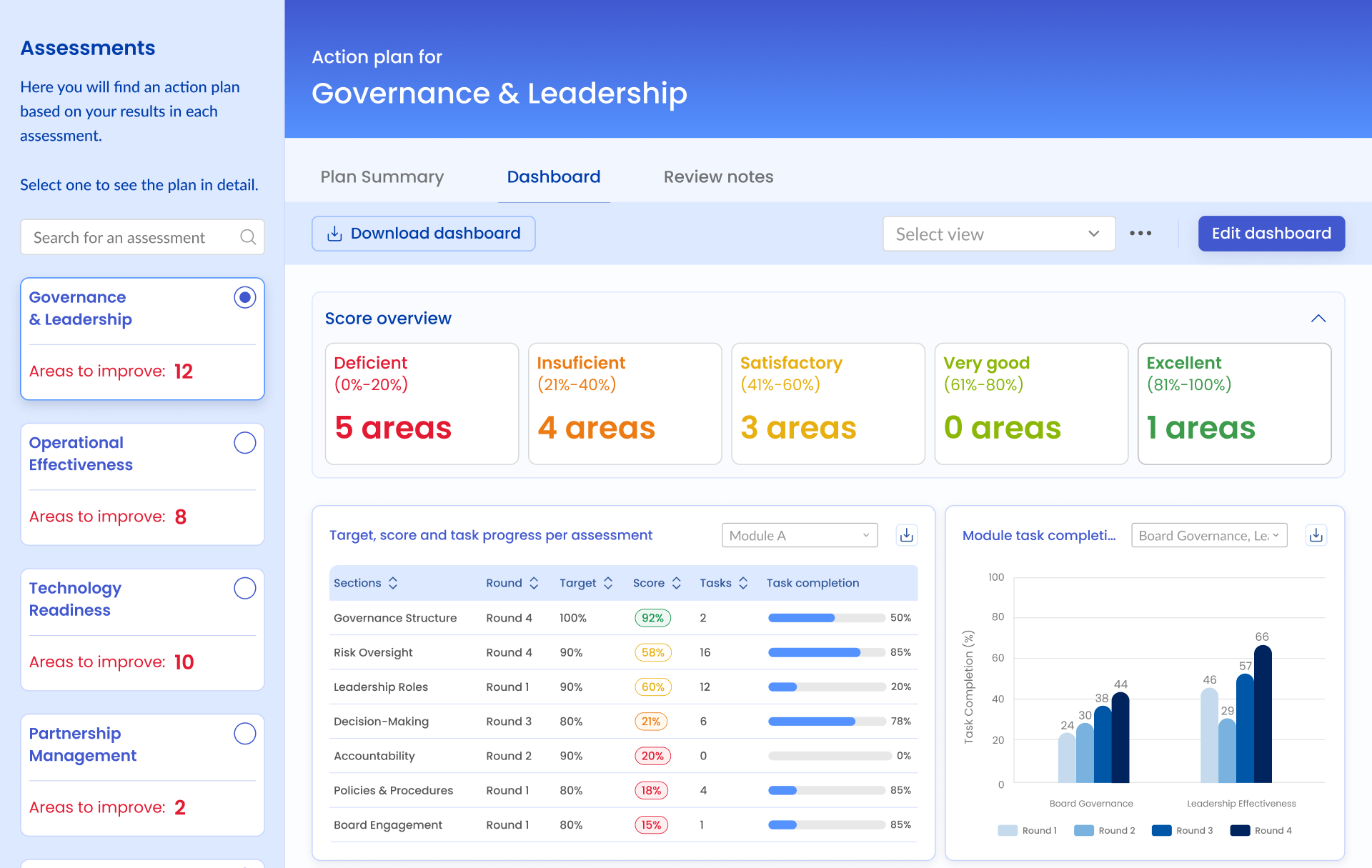Click the Board Governance bar labeled 44
1372x868 pixels.
coord(1120,737)
